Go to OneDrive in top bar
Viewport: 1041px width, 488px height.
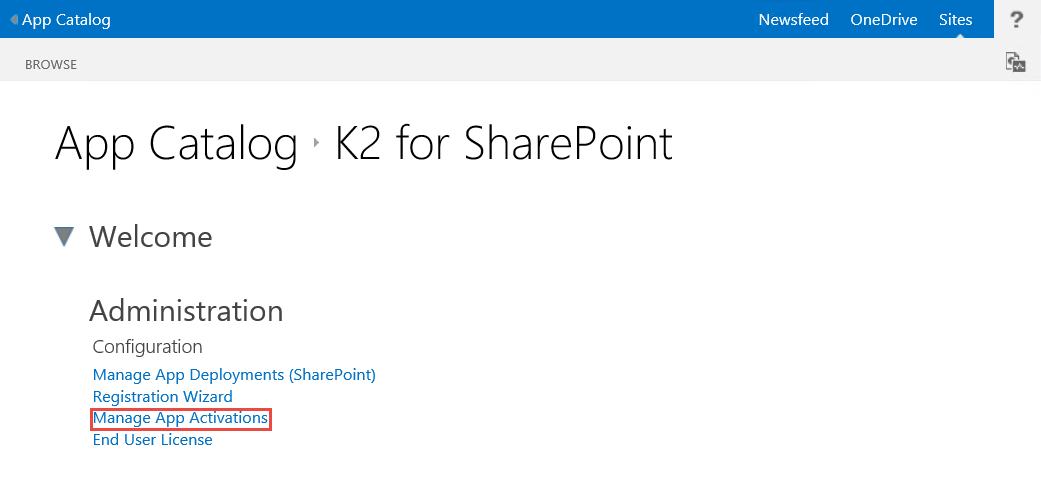click(x=883, y=19)
